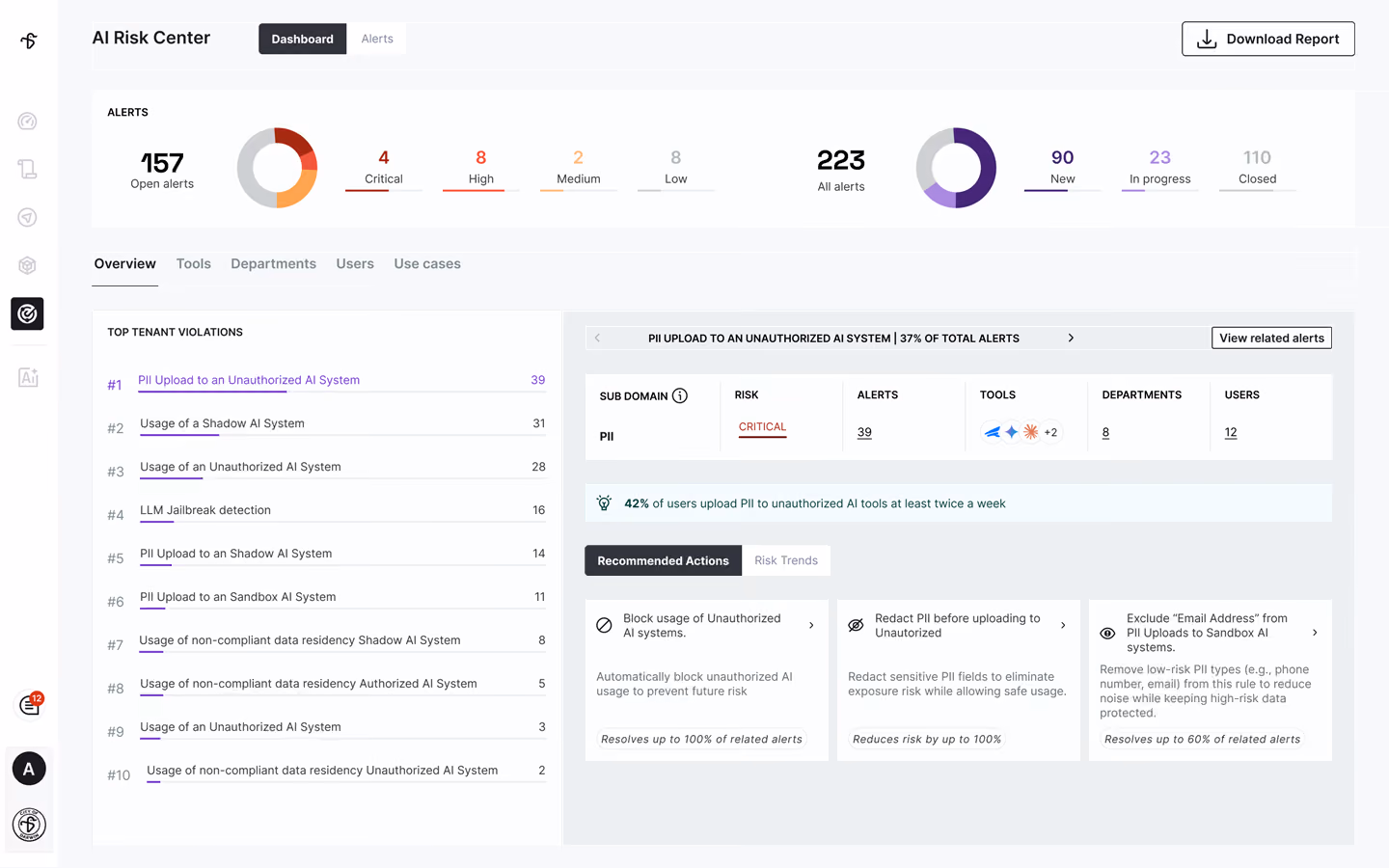Click the orange starburst tool logo
Image resolution: width=1389 pixels, height=868 pixels.
[x=1031, y=432]
